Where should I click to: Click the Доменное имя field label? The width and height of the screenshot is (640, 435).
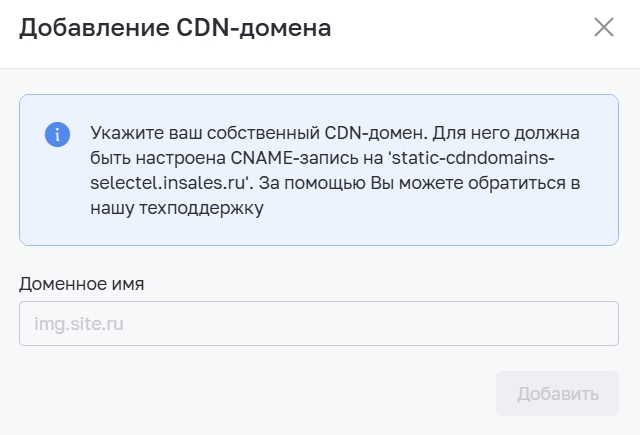point(82,284)
